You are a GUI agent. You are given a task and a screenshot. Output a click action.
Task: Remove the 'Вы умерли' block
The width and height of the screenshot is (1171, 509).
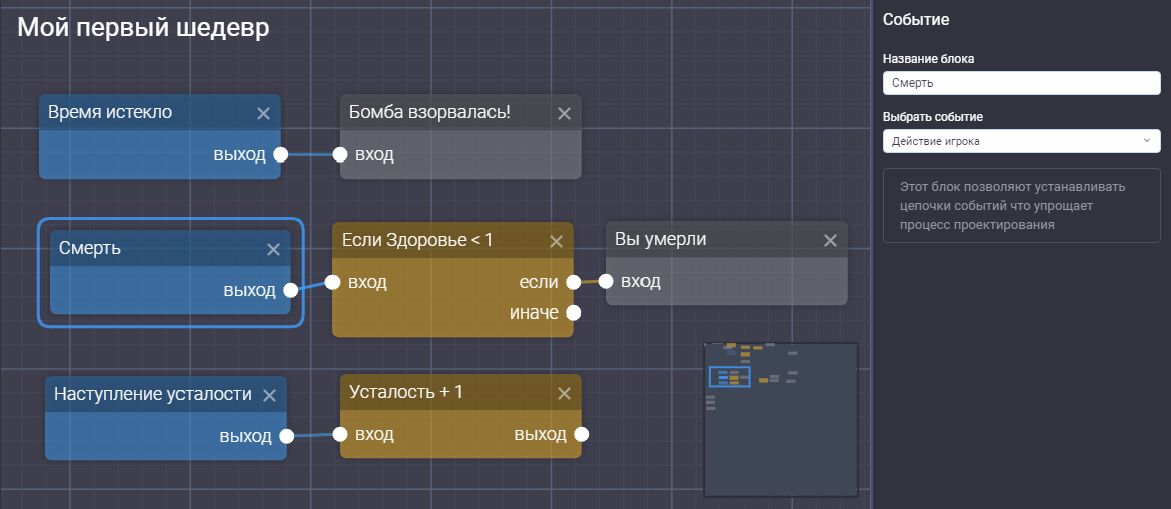coord(830,241)
